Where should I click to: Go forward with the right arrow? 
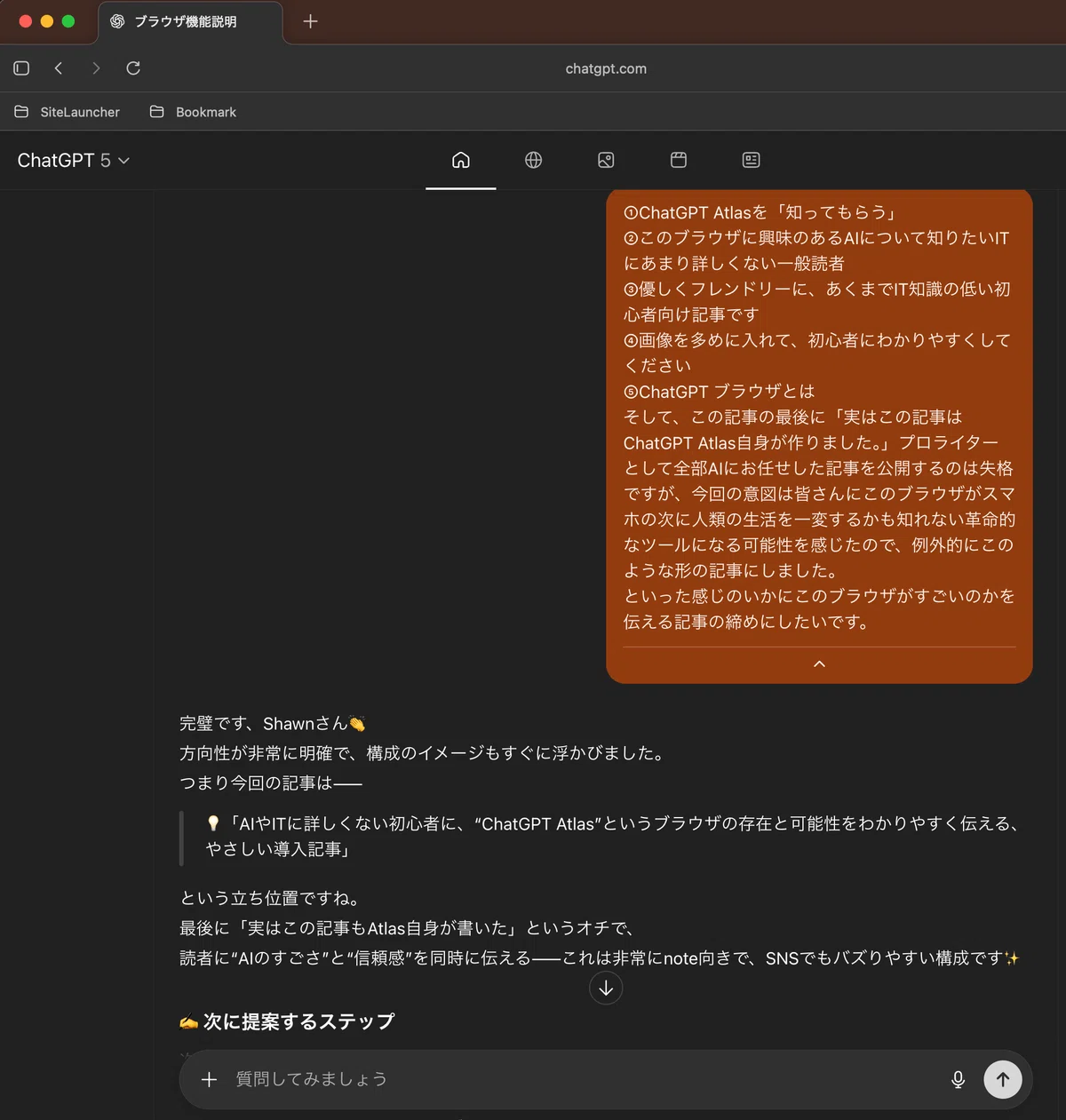click(x=96, y=68)
